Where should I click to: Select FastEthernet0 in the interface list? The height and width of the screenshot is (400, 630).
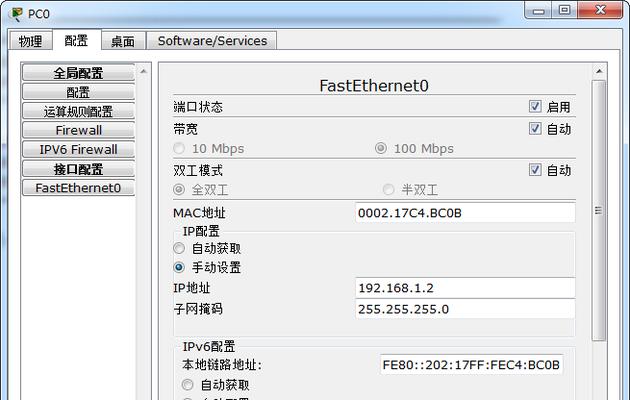[x=78, y=188]
